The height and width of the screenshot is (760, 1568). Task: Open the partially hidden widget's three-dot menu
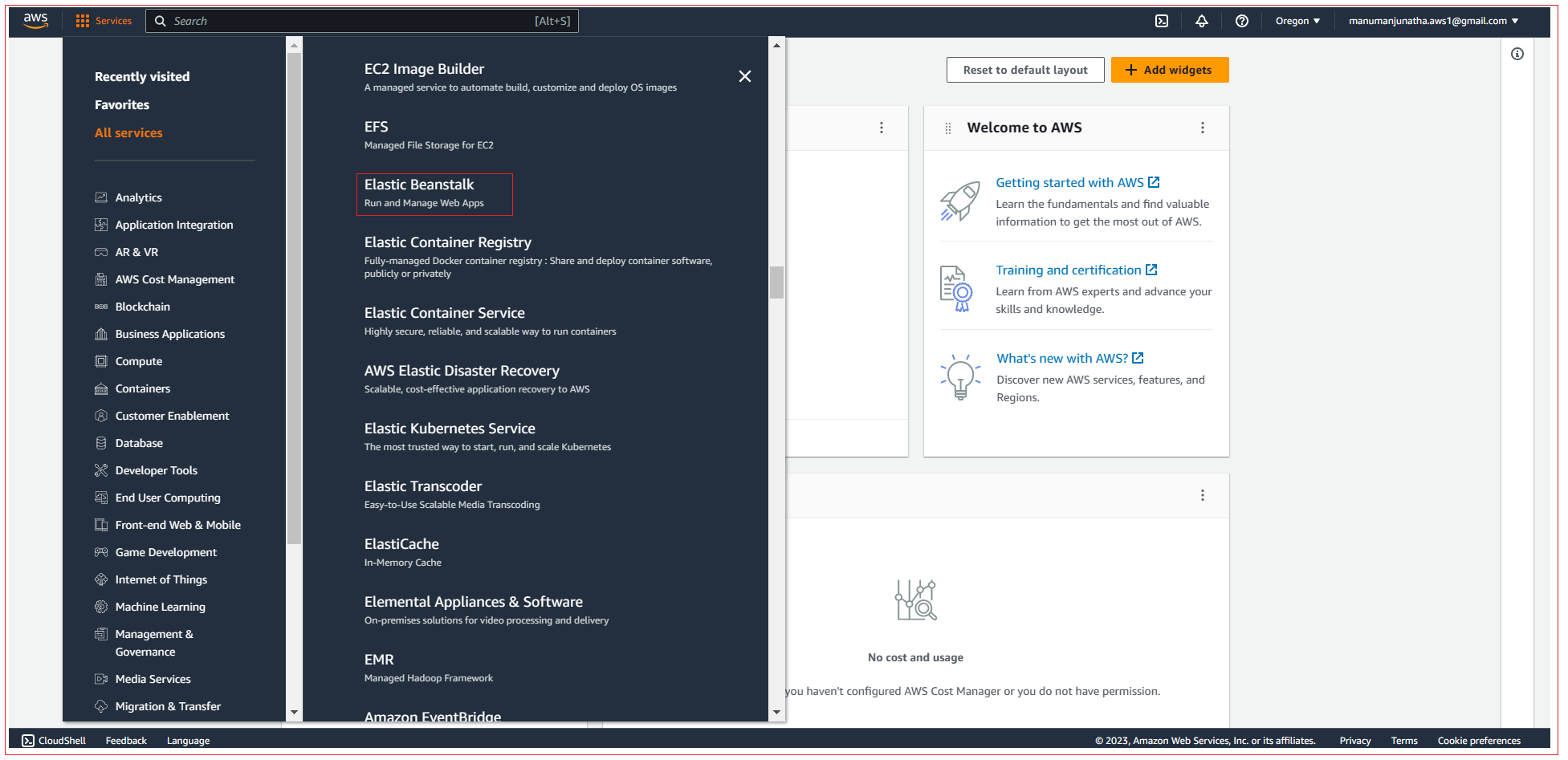click(x=882, y=128)
